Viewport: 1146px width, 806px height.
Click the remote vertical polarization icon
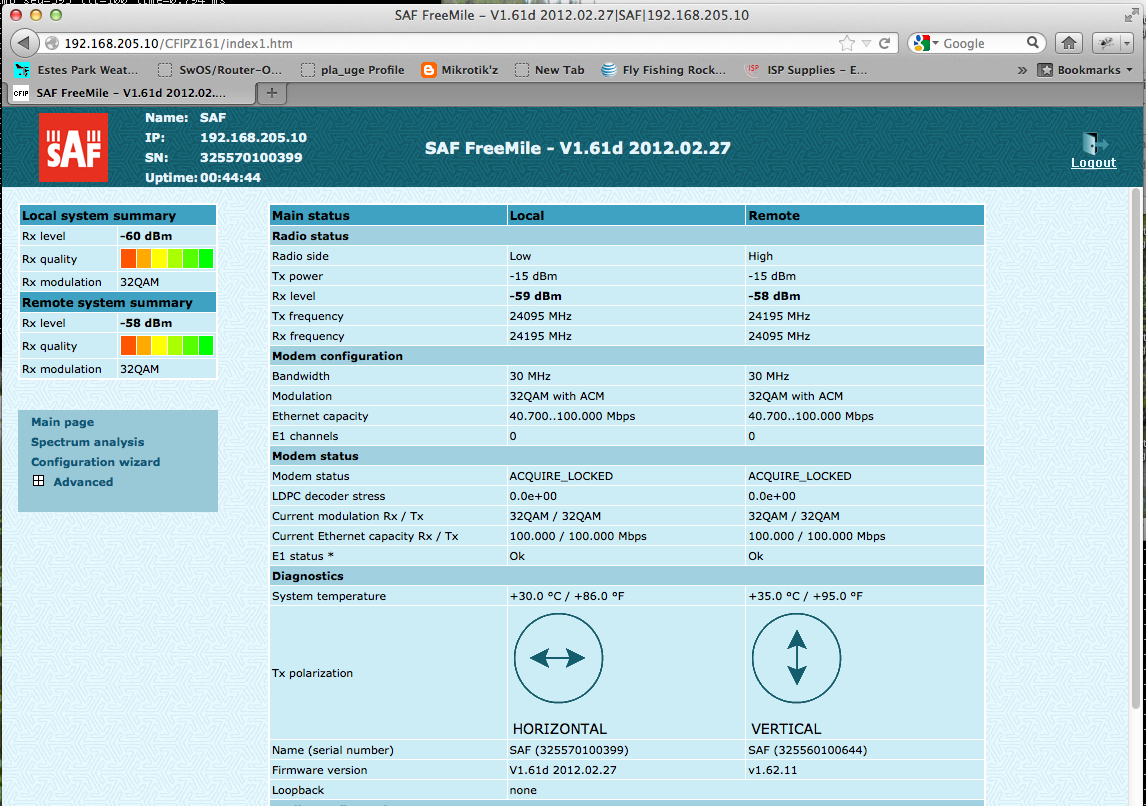tap(797, 658)
